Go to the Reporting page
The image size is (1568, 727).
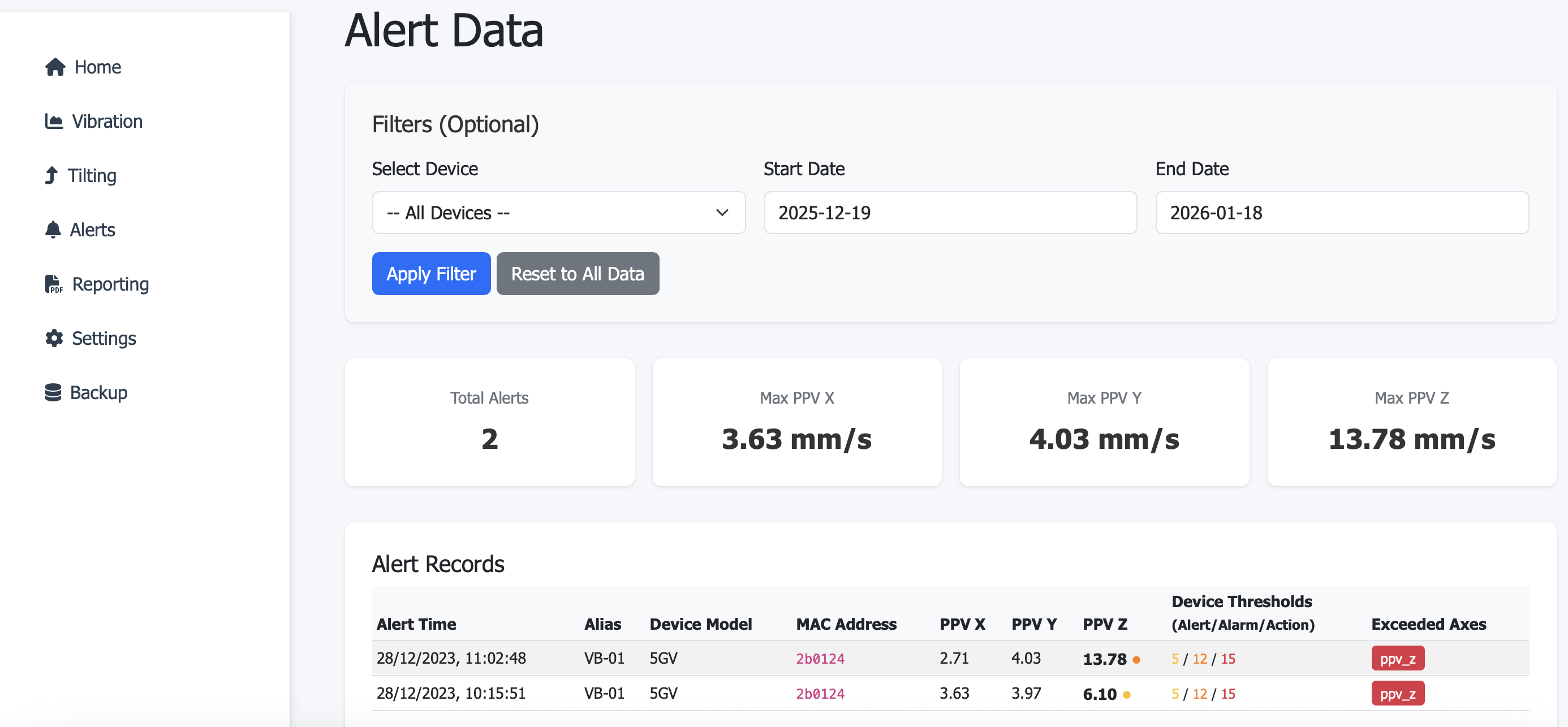point(110,284)
